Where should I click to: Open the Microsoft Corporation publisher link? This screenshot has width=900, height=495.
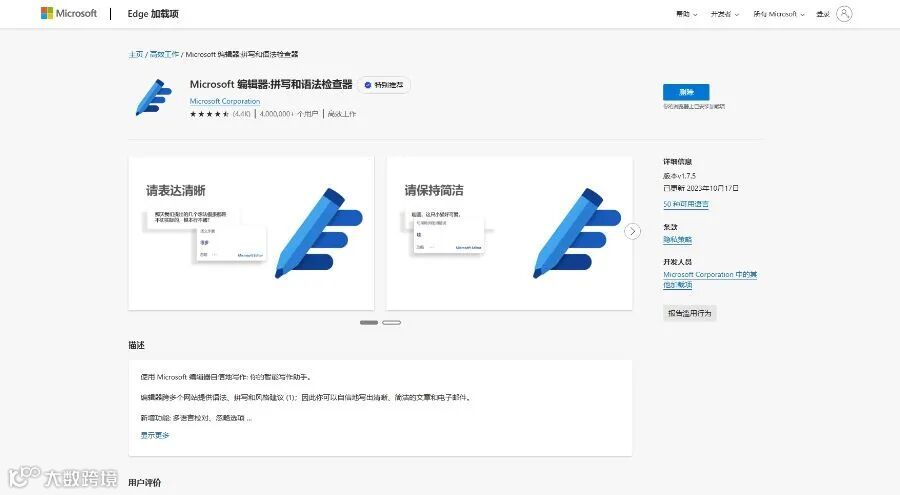click(x=224, y=101)
